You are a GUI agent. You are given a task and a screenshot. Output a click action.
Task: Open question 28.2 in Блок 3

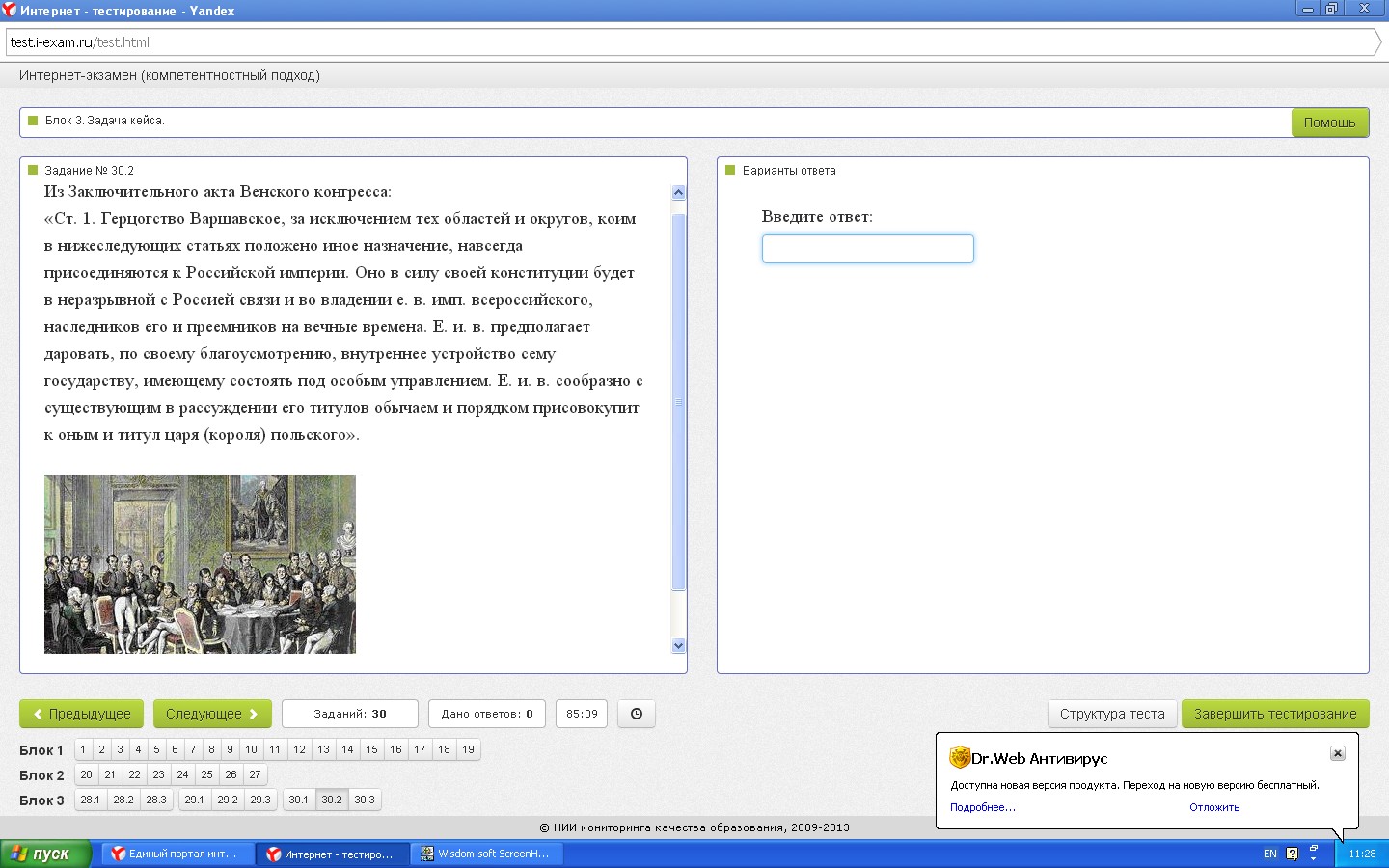123,800
